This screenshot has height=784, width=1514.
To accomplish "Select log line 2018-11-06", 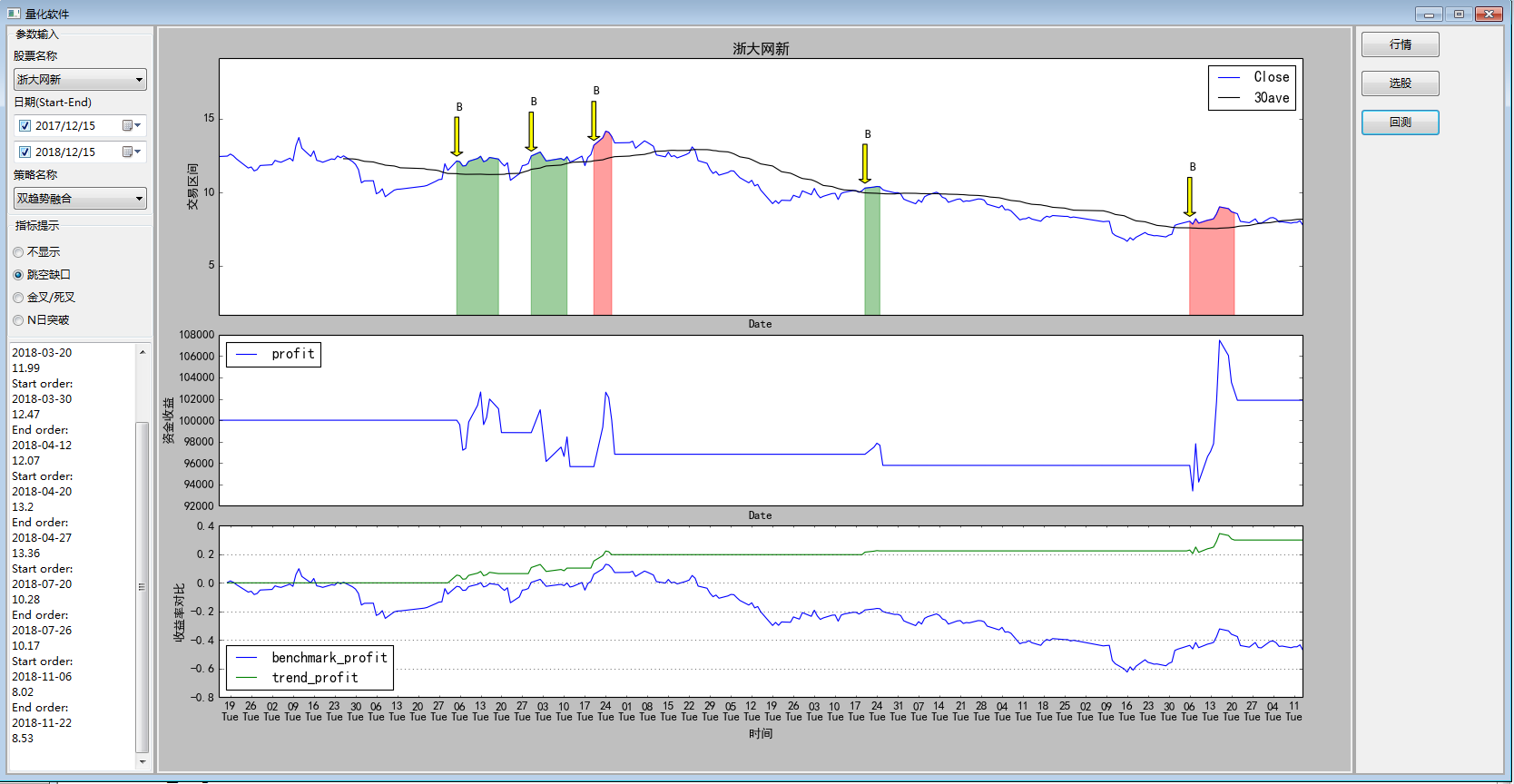I will pyautogui.click(x=42, y=677).
